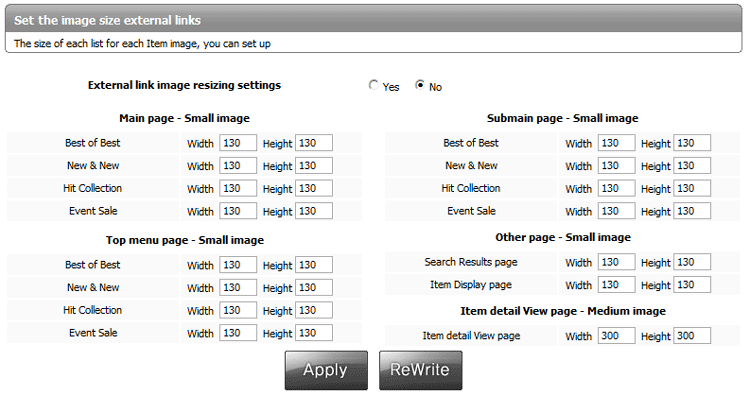Click Submain page Best of Best Width field
Image resolution: width=750 pixels, height=413 pixels.
pos(616,143)
